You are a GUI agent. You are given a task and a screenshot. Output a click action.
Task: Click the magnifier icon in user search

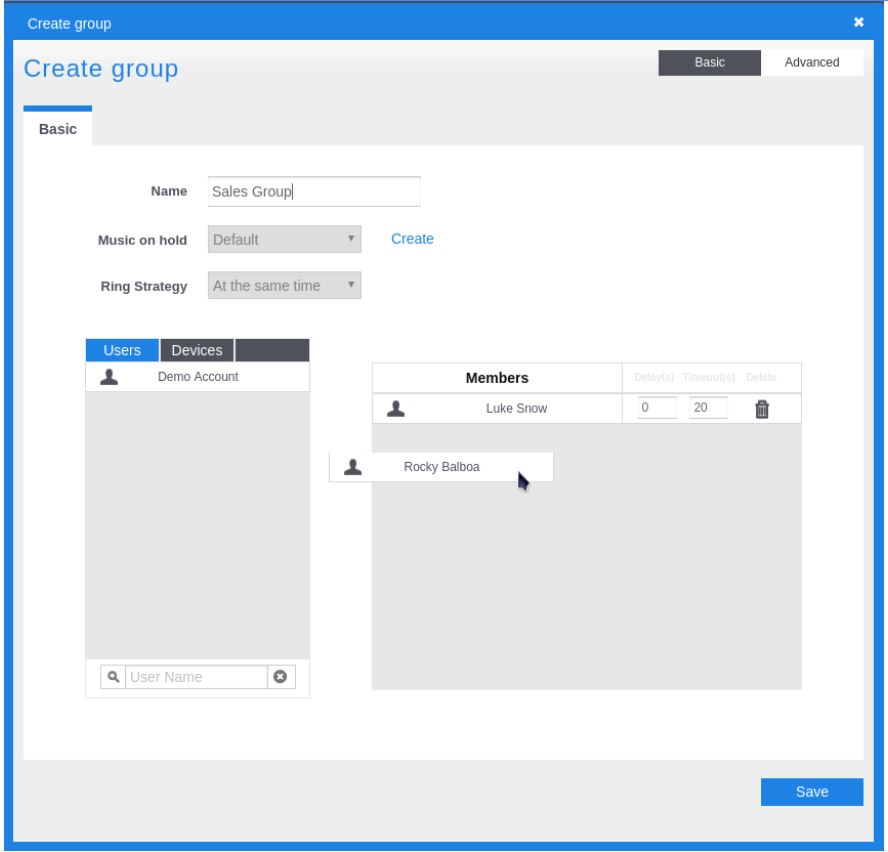click(x=114, y=677)
